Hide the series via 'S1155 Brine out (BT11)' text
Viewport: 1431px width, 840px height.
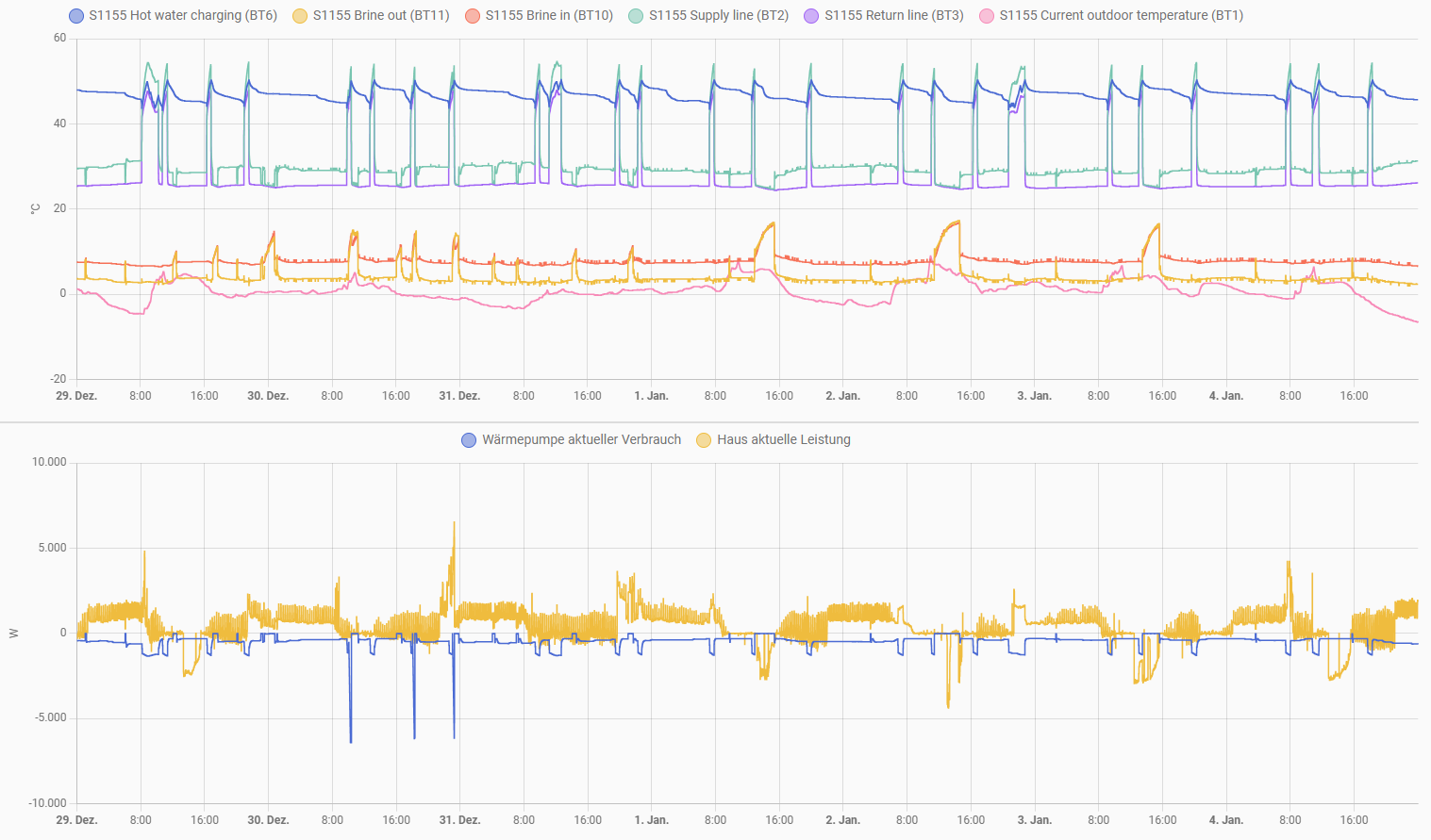coord(381,16)
